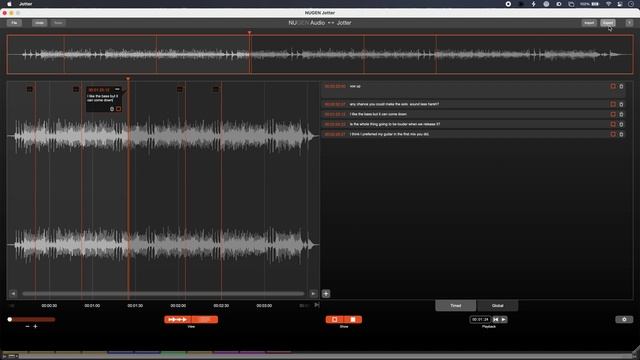This screenshot has height=360, width=640.
Task: Switch to the Global notes tab
Action: click(x=498, y=305)
